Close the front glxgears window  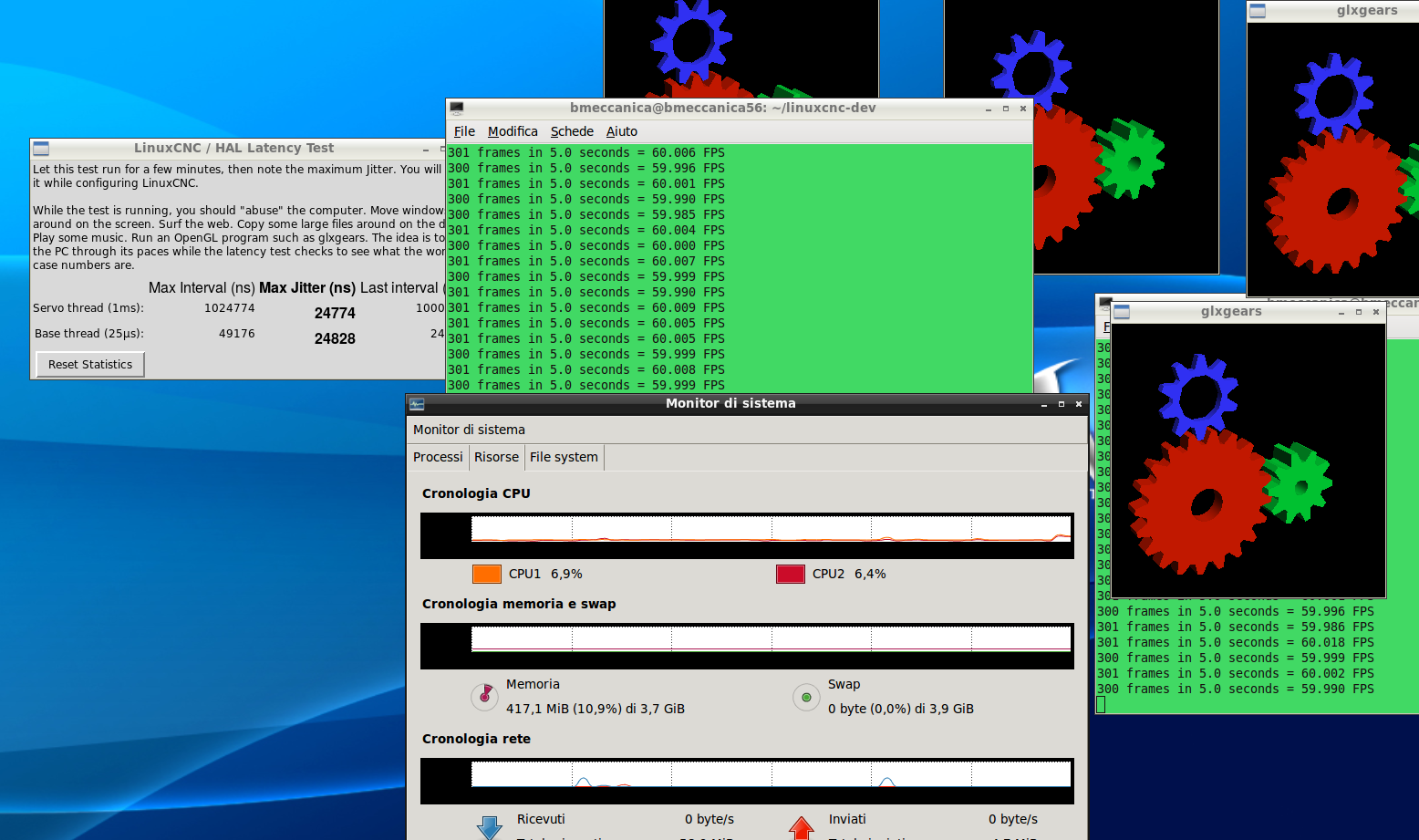[1376, 312]
